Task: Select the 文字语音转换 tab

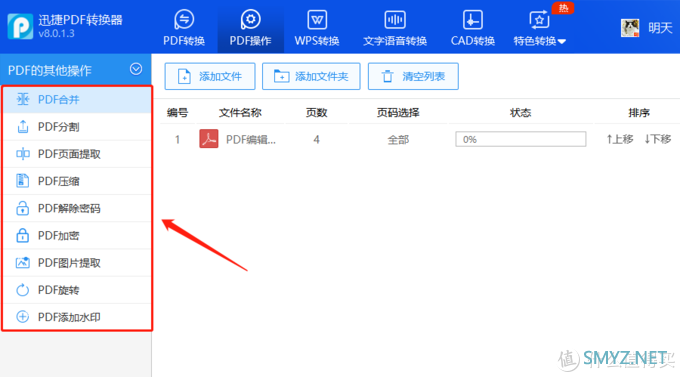Action: [x=395, y=28]
